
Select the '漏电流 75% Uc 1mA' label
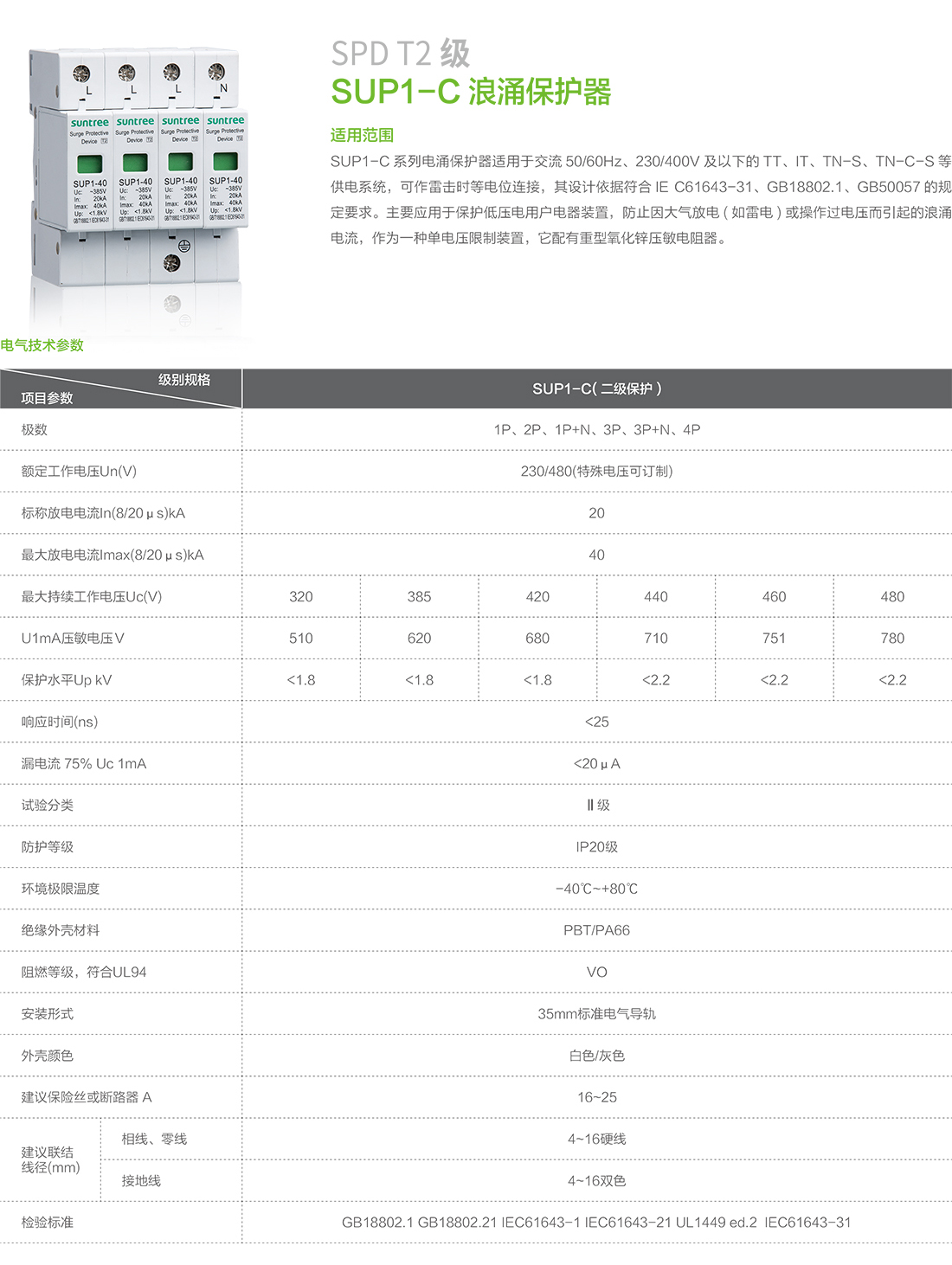[84, 763]
